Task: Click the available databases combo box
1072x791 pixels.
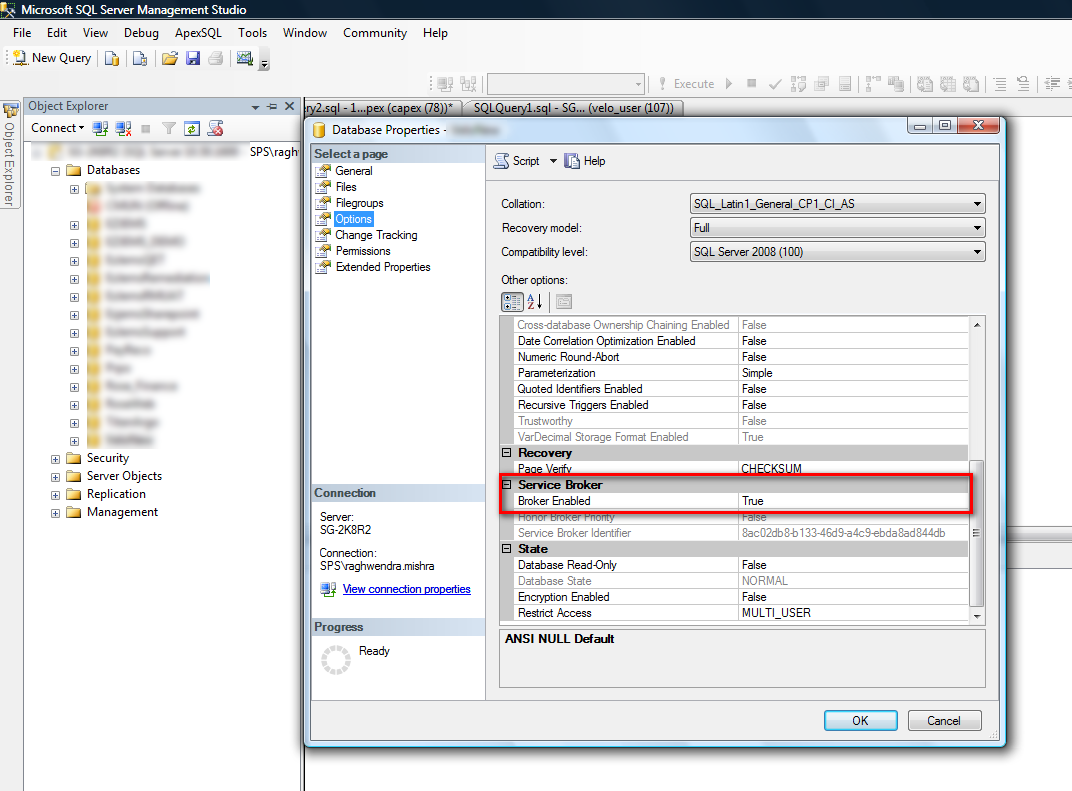Action: [565, 84]
